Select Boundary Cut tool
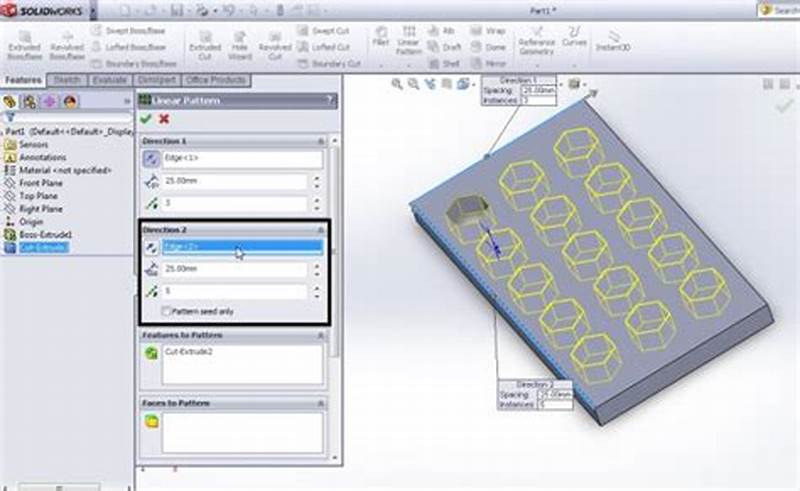The image size is (800, 491). [329, 64]
